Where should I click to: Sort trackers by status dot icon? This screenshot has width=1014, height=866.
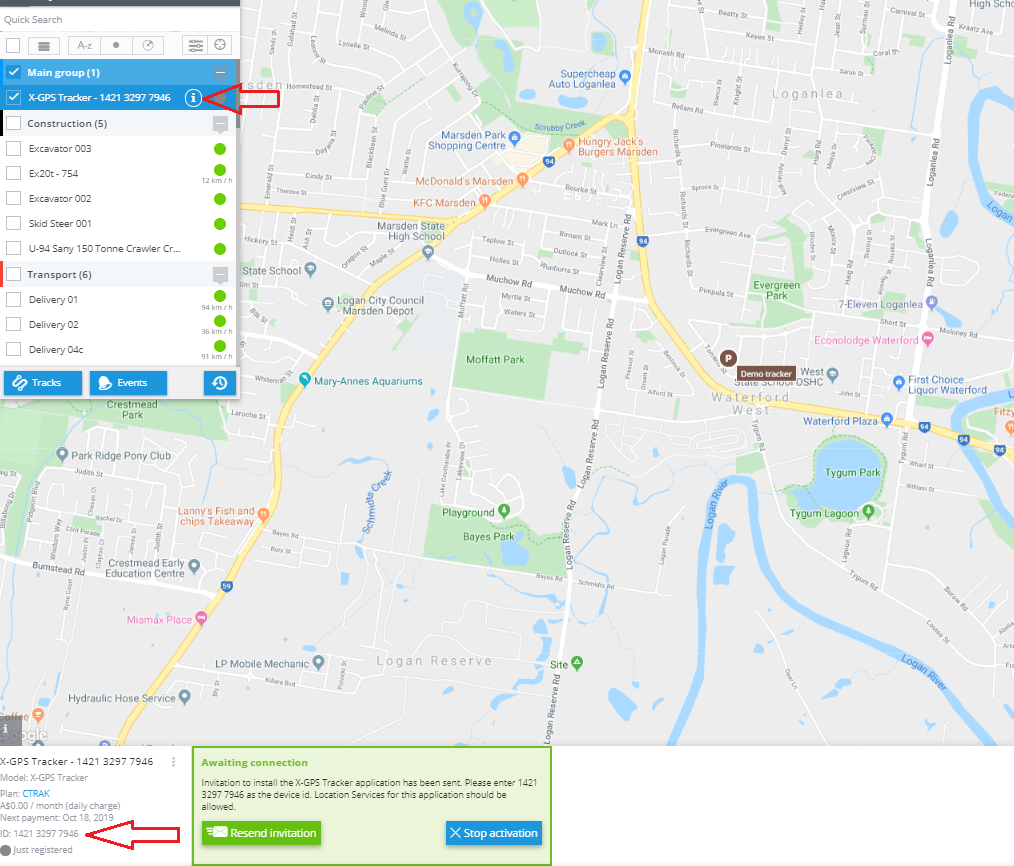pos(116,45)
